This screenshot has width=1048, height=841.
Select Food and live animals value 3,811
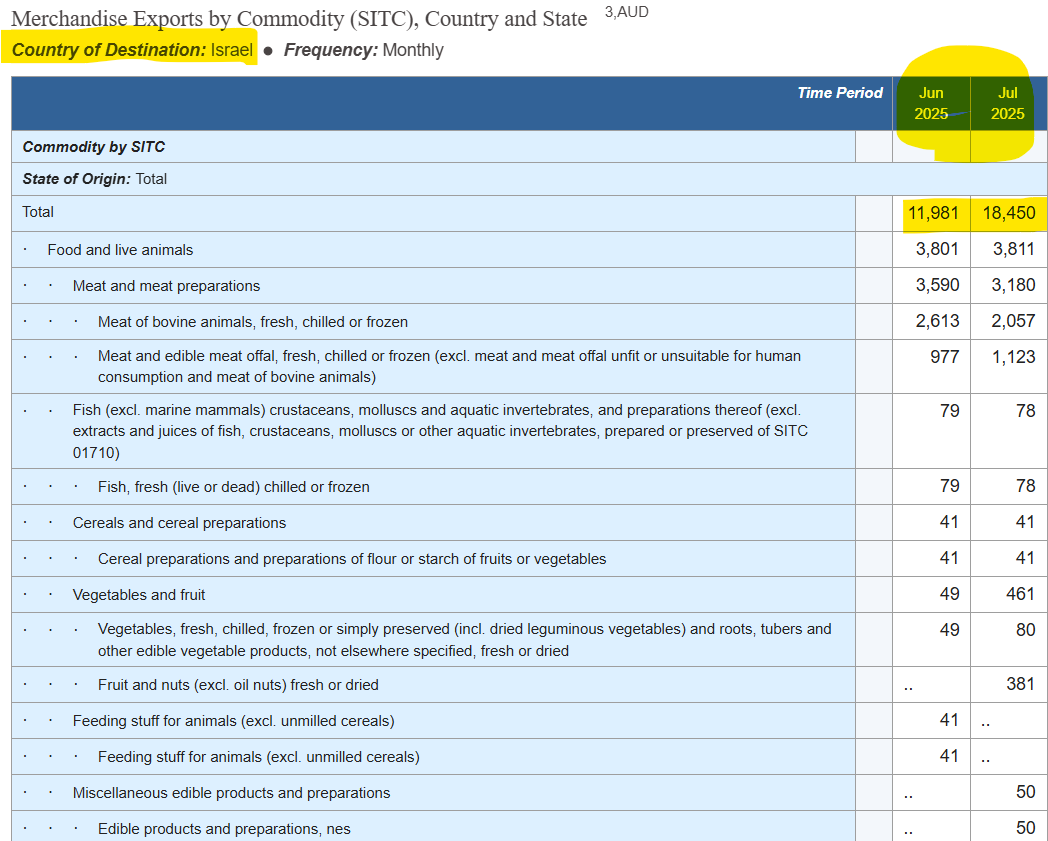coord(1013,249)
